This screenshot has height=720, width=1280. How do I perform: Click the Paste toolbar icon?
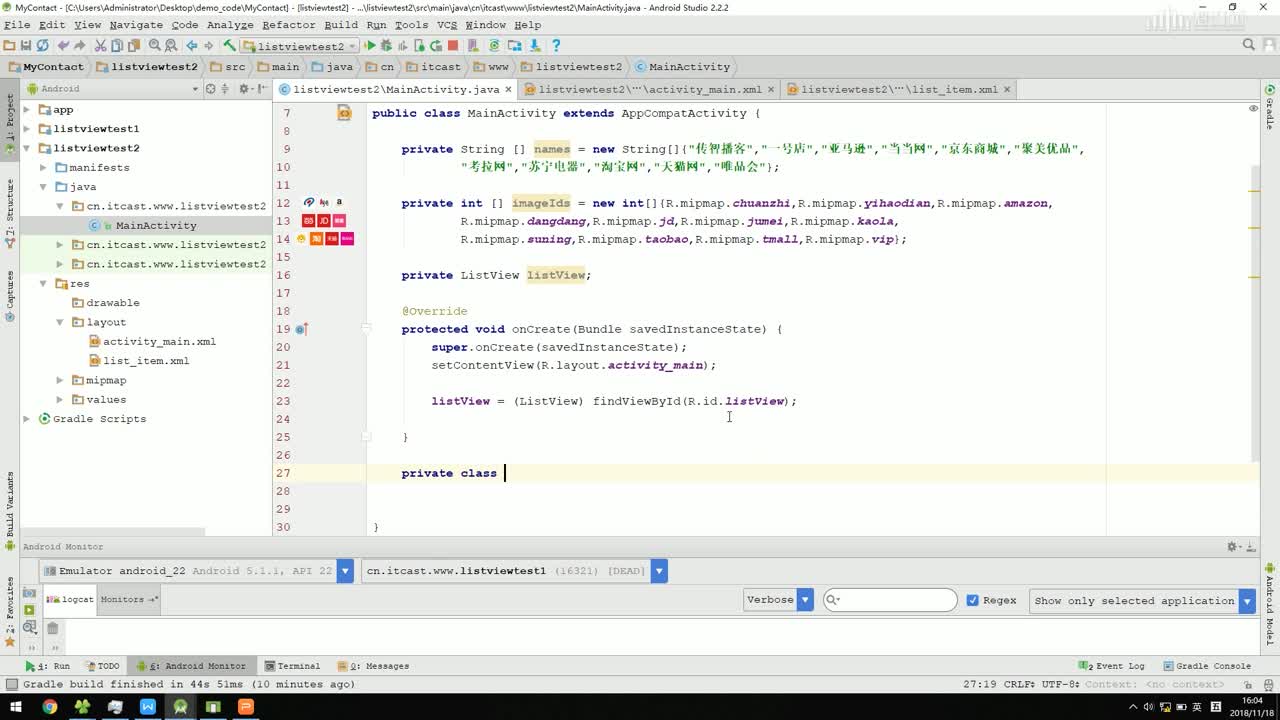pyautogui.click(x=134, y=46)
